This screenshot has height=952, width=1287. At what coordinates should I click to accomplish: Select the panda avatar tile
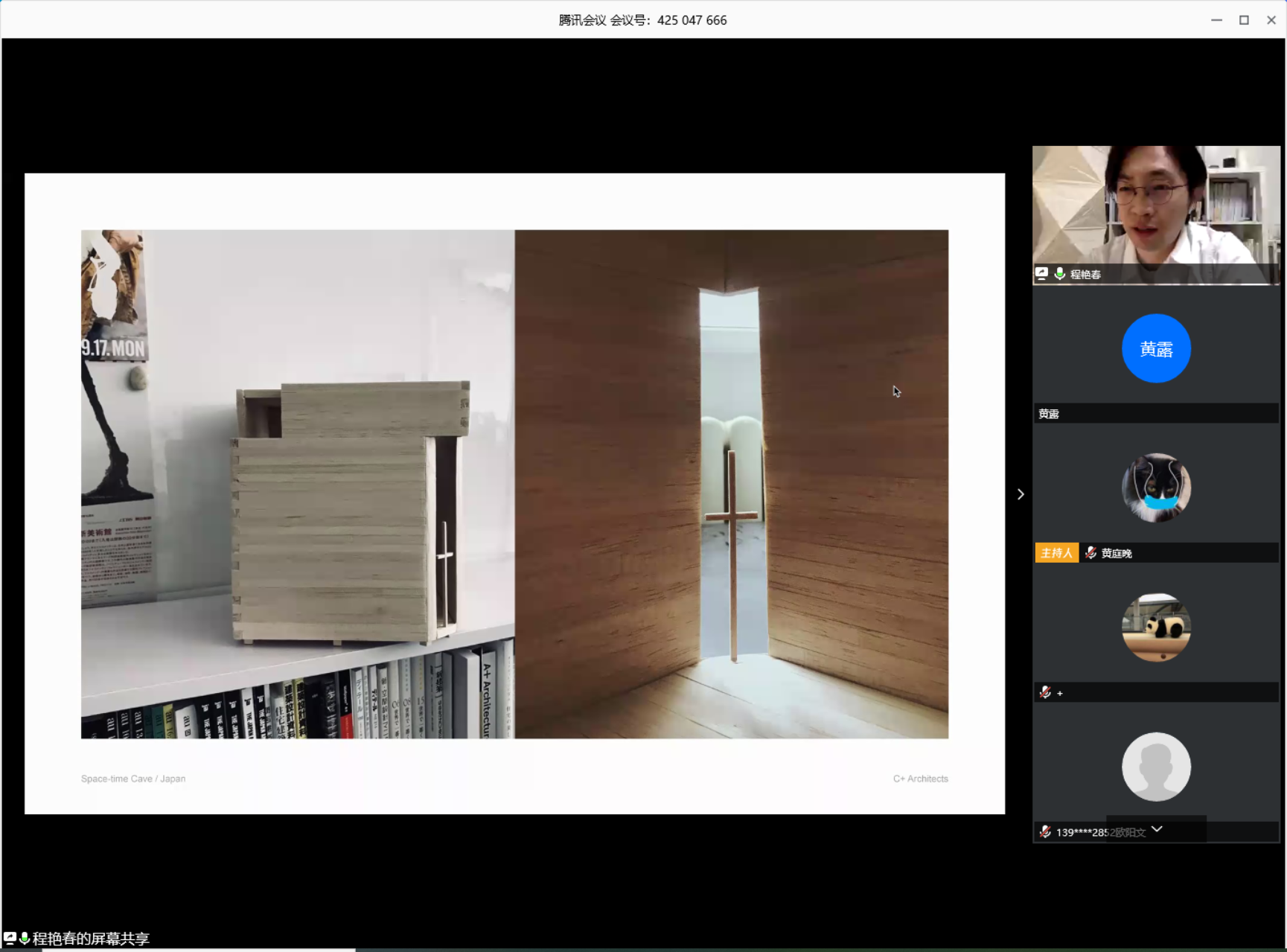pyautogui.click(x=1156, y=627)
